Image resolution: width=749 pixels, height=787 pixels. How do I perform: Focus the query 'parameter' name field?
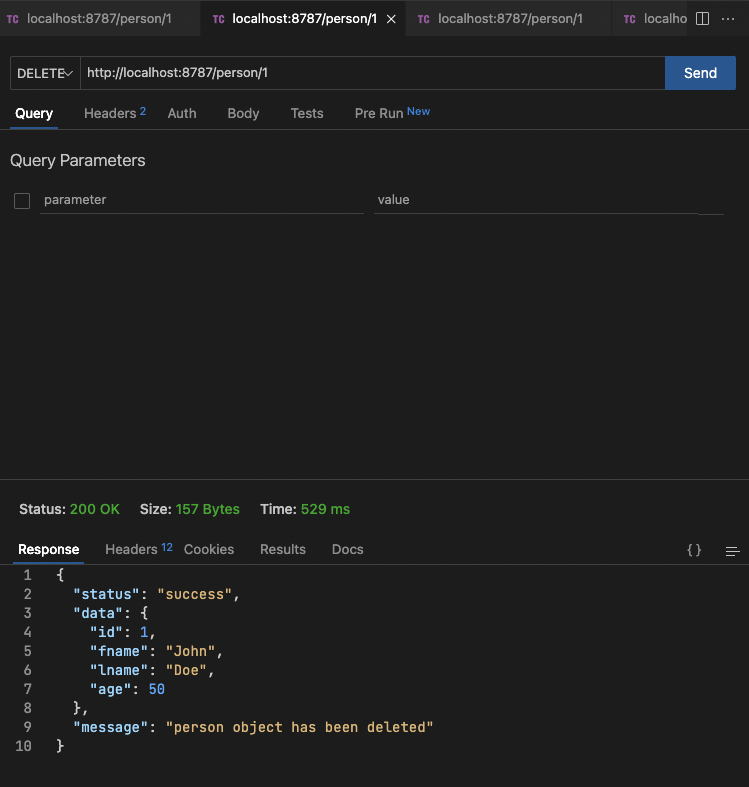(x=201, y=200)
